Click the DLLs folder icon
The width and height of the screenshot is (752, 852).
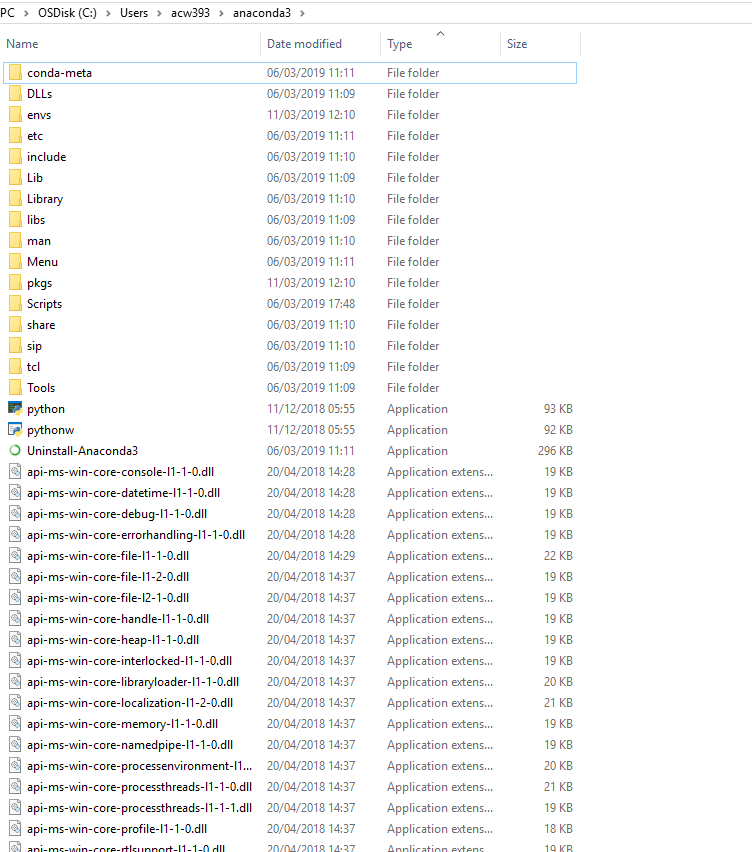point(15,94)
